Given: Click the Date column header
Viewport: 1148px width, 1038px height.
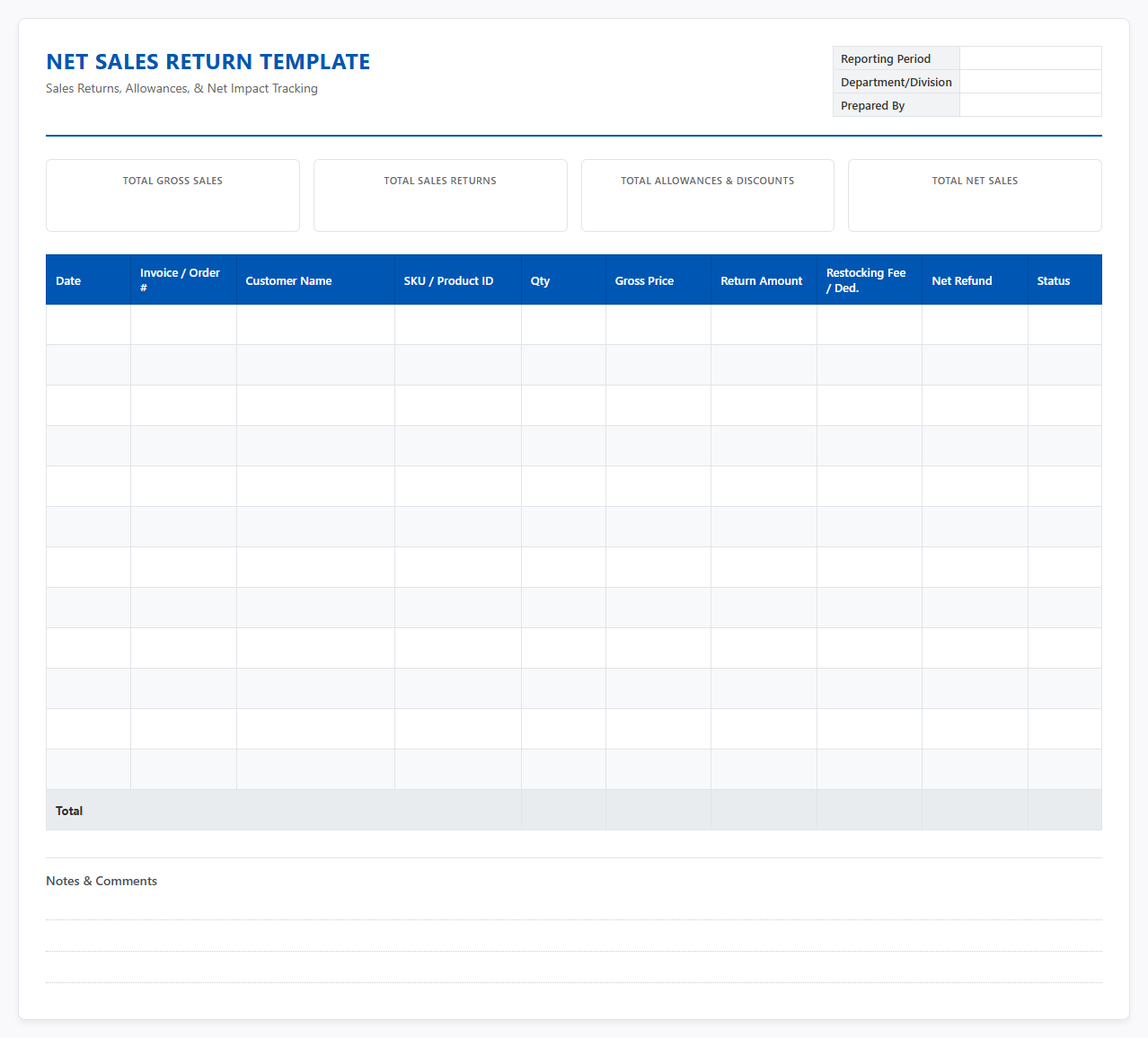Looking at the screenshot, I should point(88,280).
